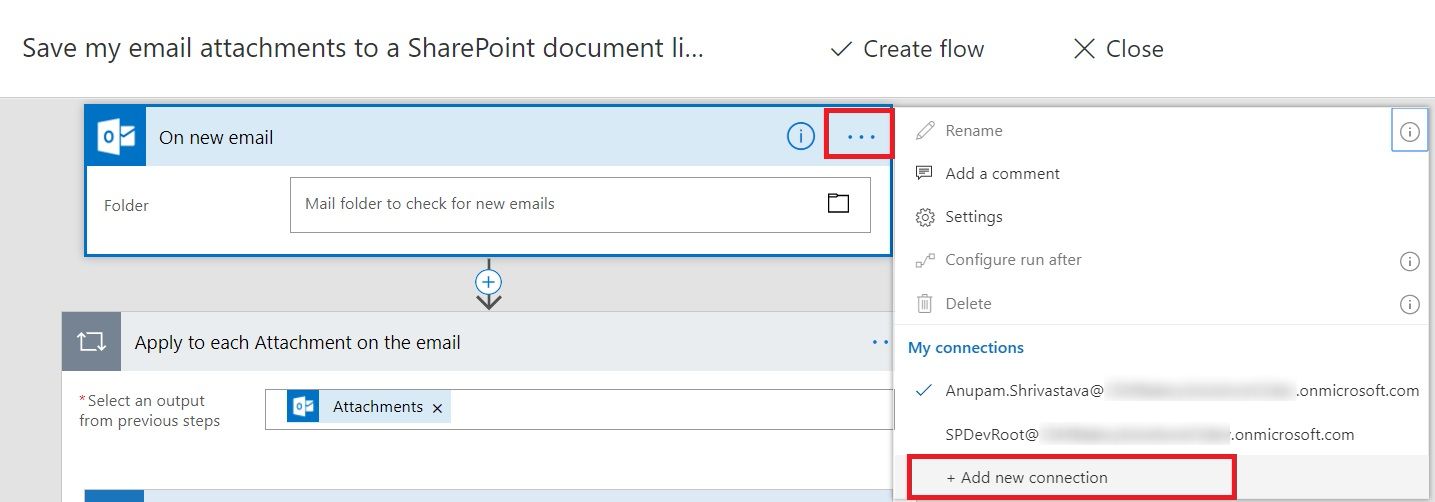The height and width of the screenshot is (502, 1435).
Task: Click the plus insert step icon between steps
Action: [488, 280]
